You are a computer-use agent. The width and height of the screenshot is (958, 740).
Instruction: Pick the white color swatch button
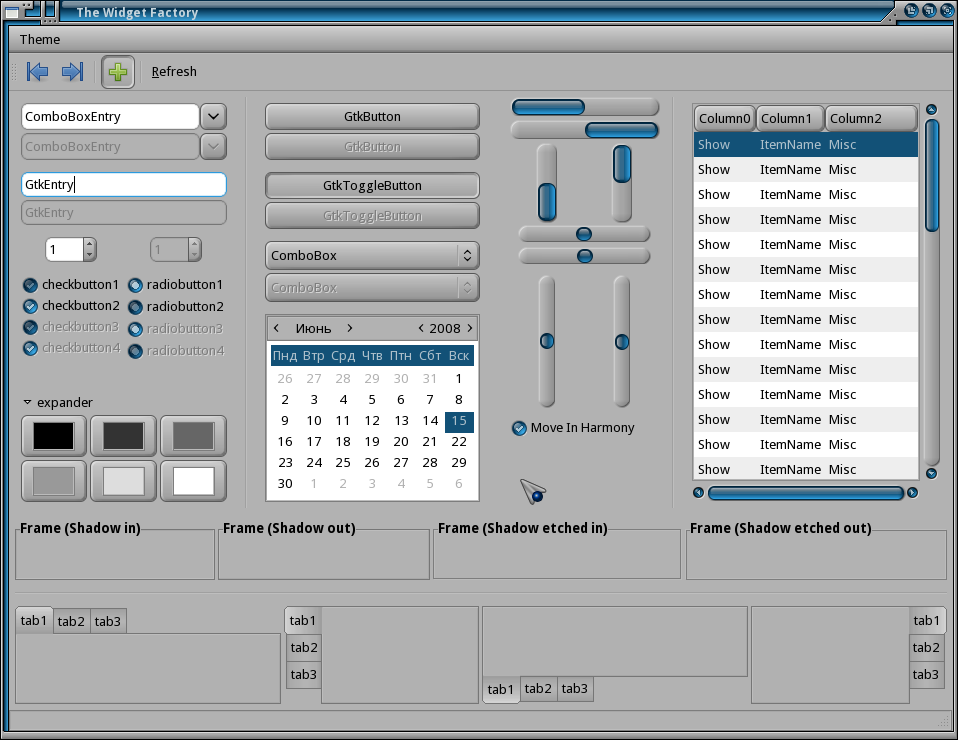(194, 481)
